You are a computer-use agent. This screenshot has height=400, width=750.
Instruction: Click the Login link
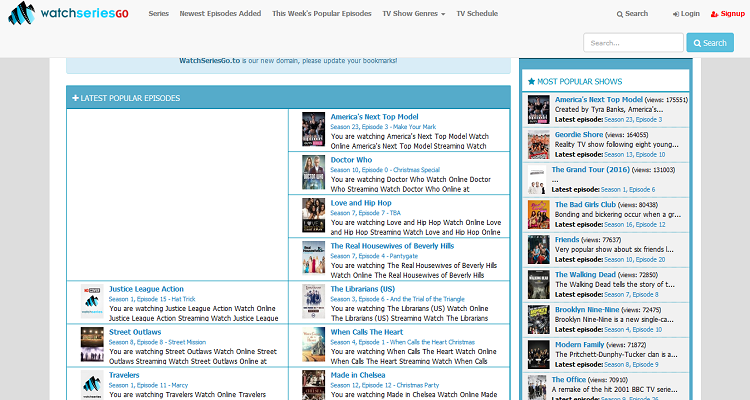coord(686,14)
